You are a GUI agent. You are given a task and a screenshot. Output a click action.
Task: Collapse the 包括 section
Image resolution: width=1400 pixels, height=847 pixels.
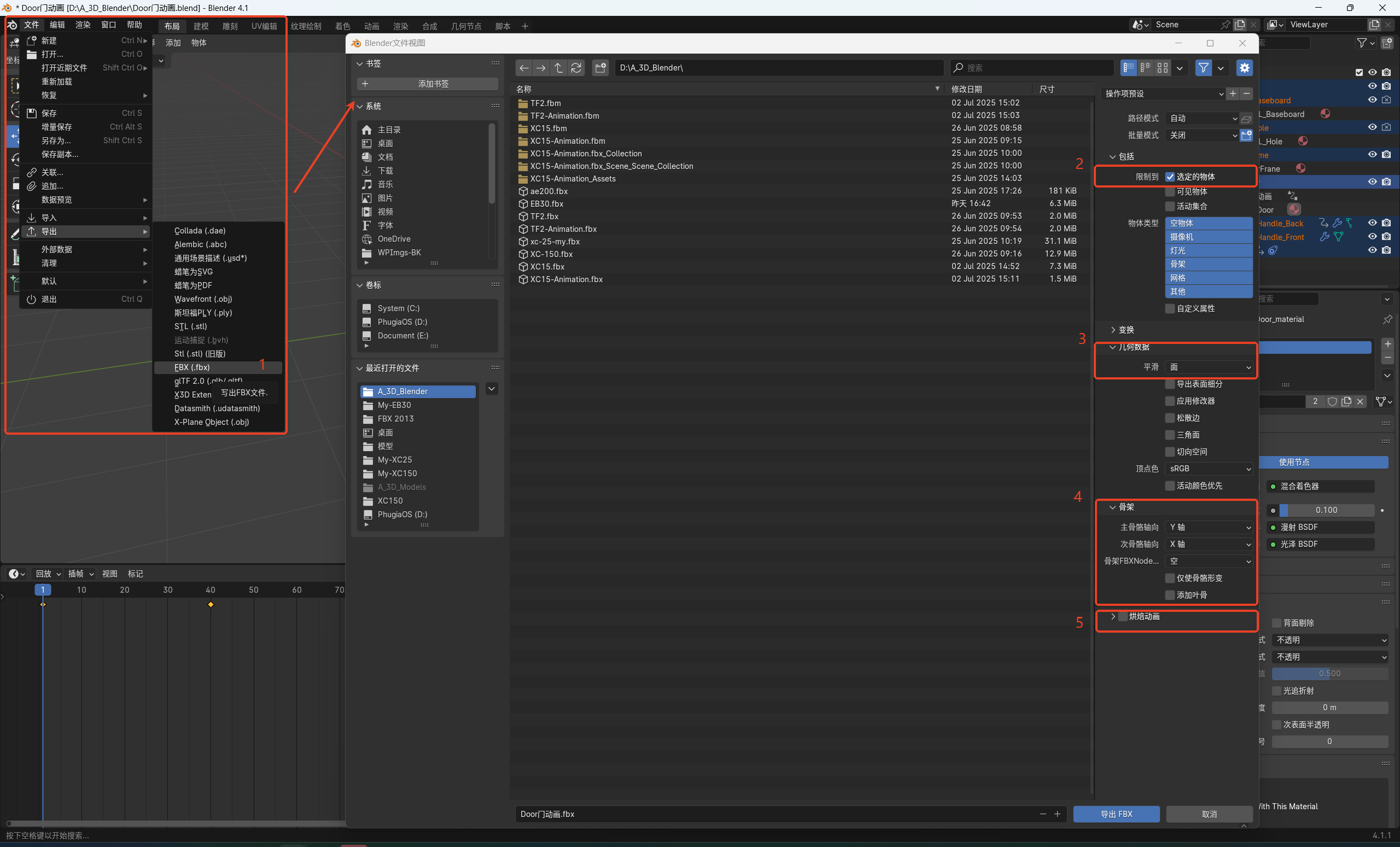(x=1123, y=157)
